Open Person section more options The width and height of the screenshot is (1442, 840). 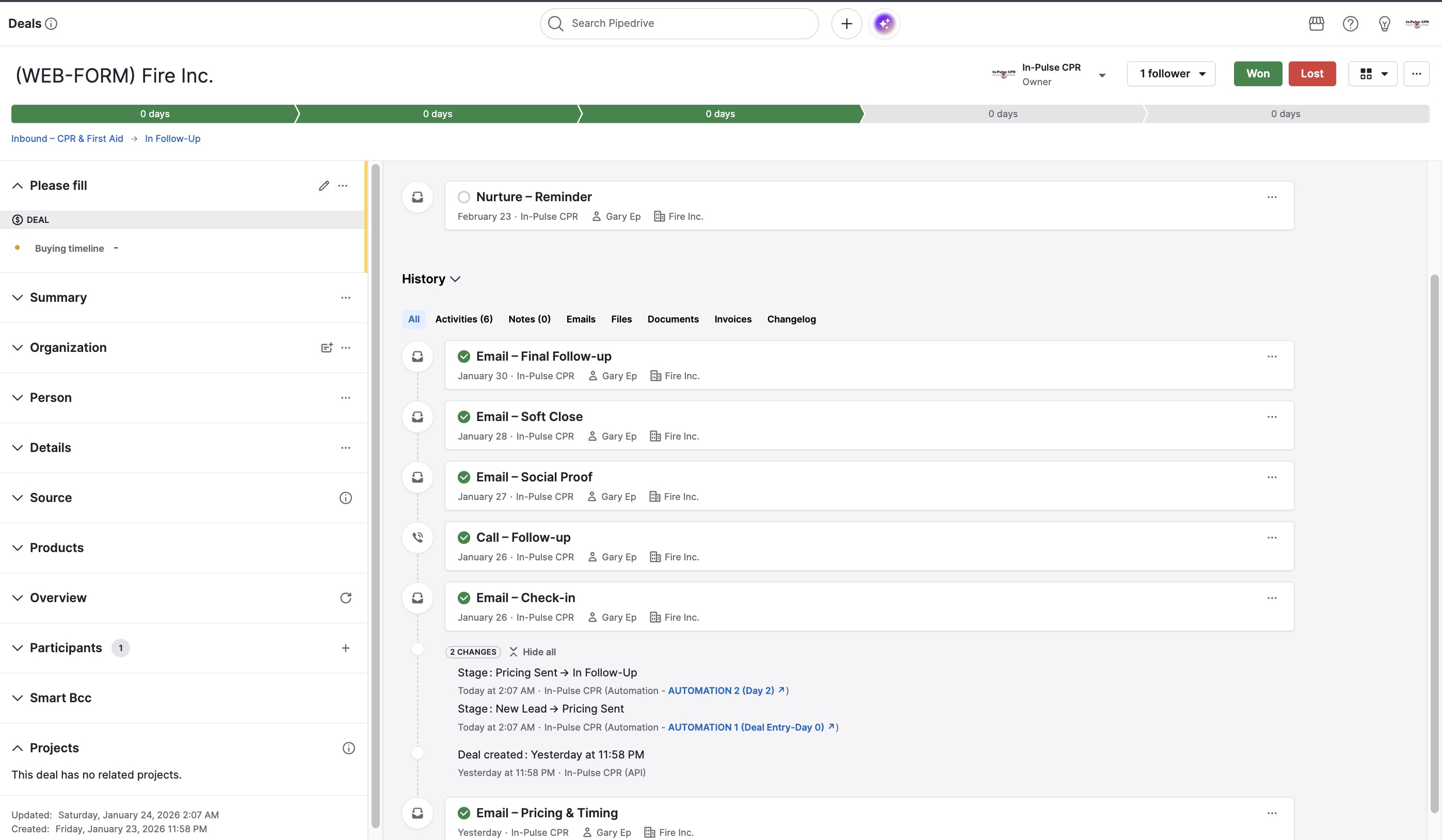click(346, 398)
